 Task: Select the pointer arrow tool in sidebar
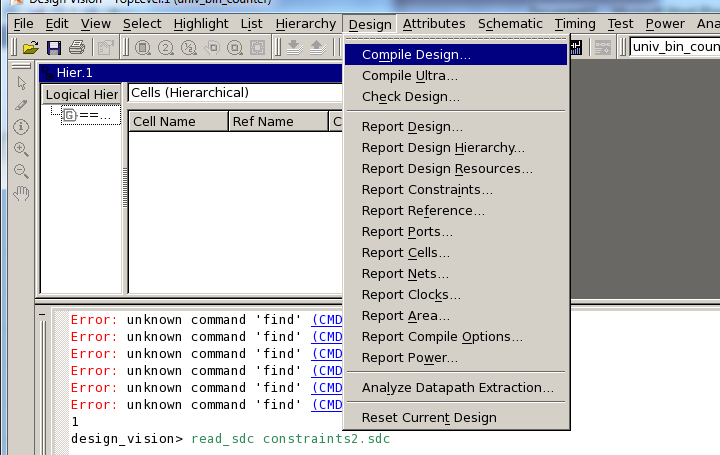[21, 83]
